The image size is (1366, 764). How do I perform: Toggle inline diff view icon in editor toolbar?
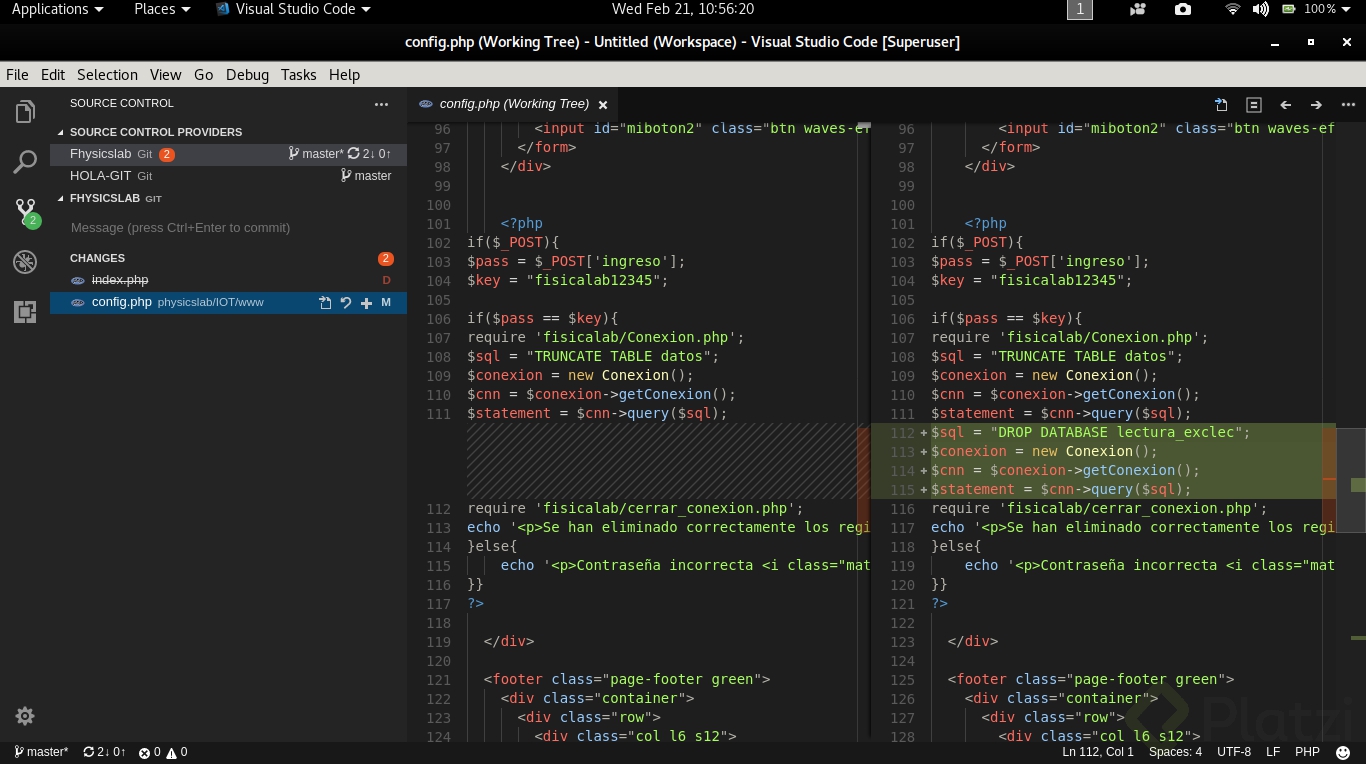point(1254,104)
